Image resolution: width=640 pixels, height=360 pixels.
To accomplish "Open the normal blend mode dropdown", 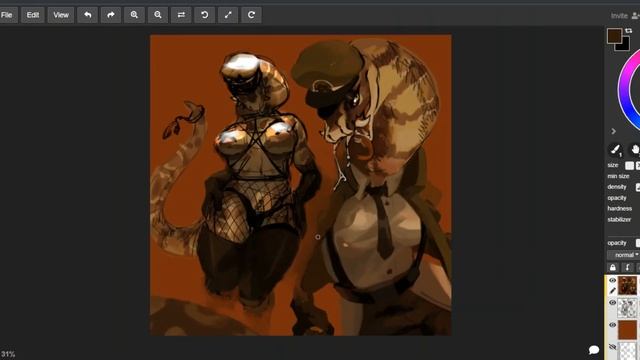I will click(x=624, y=255).
